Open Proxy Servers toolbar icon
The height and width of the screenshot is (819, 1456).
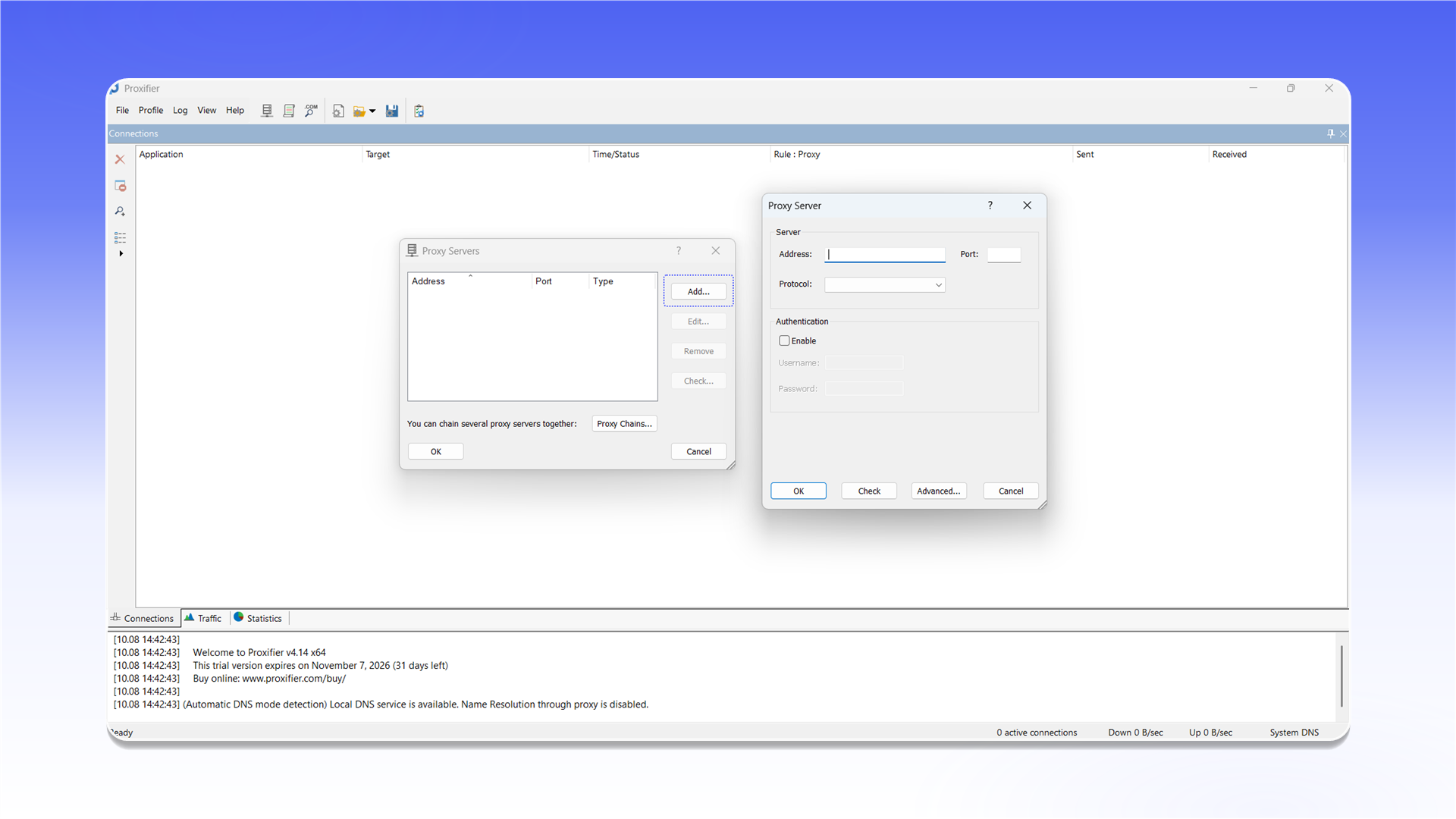pos(267,111)
